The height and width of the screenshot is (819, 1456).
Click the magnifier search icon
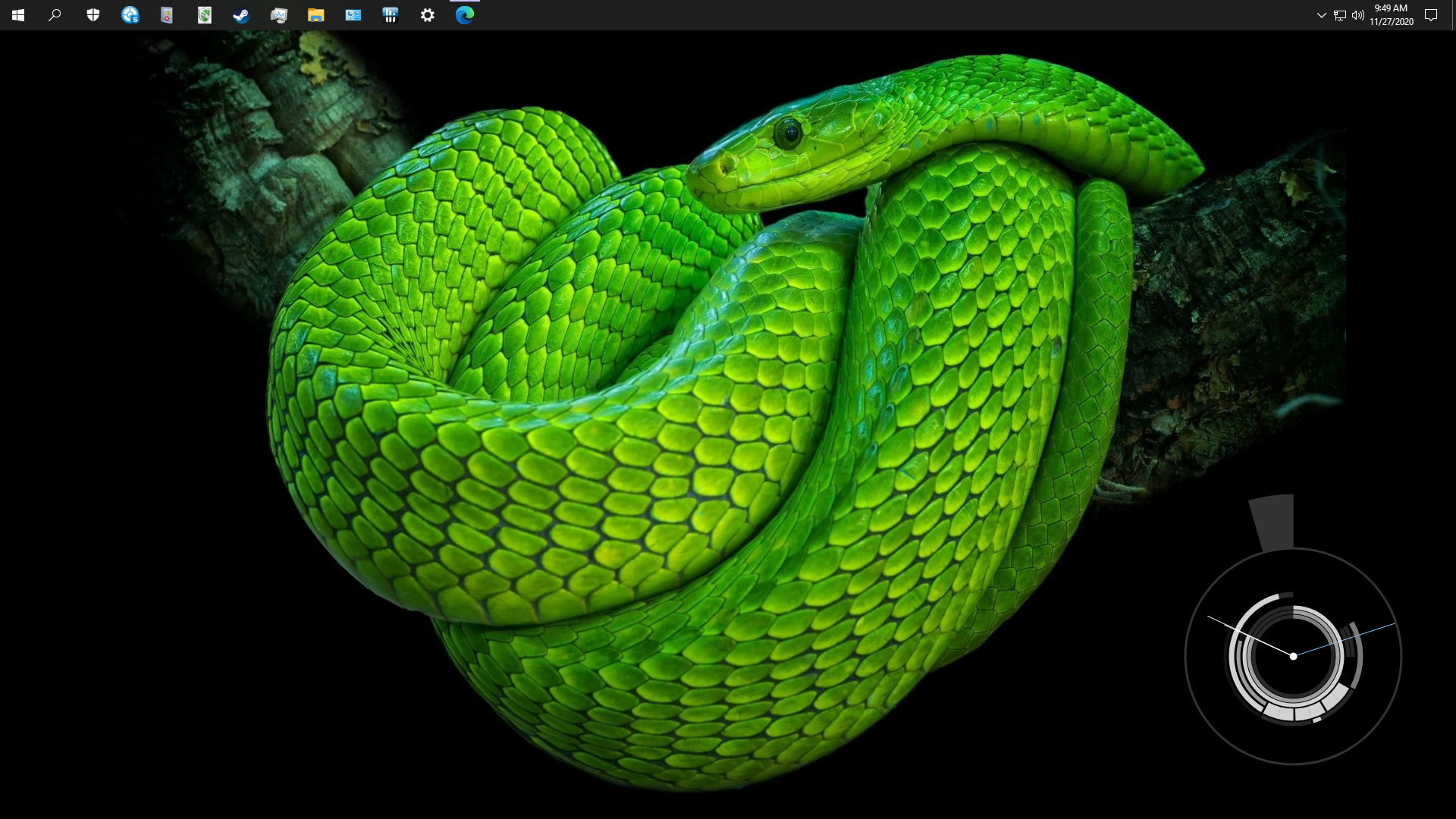55,15
